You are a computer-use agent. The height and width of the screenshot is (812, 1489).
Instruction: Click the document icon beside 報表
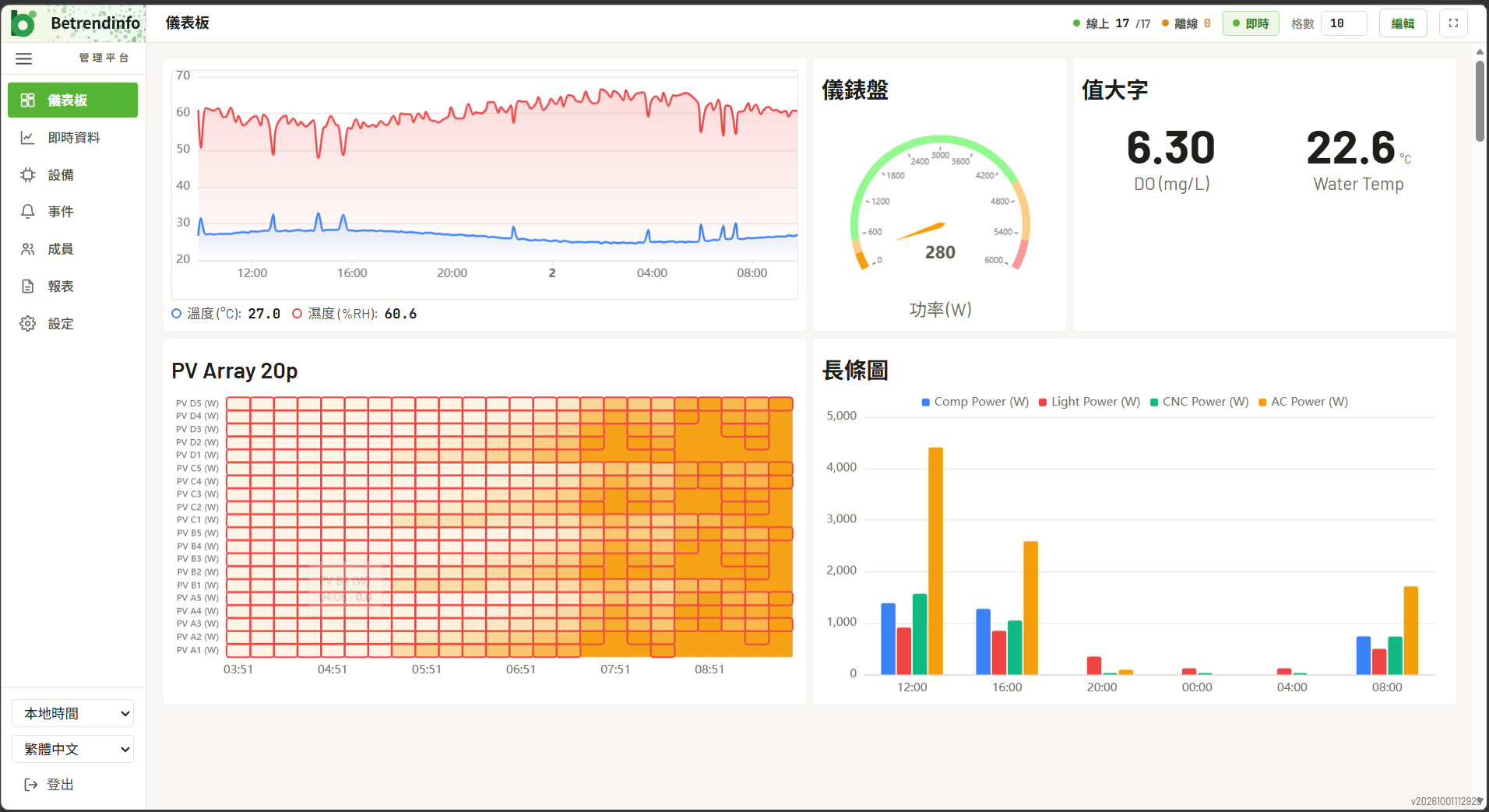28,286
